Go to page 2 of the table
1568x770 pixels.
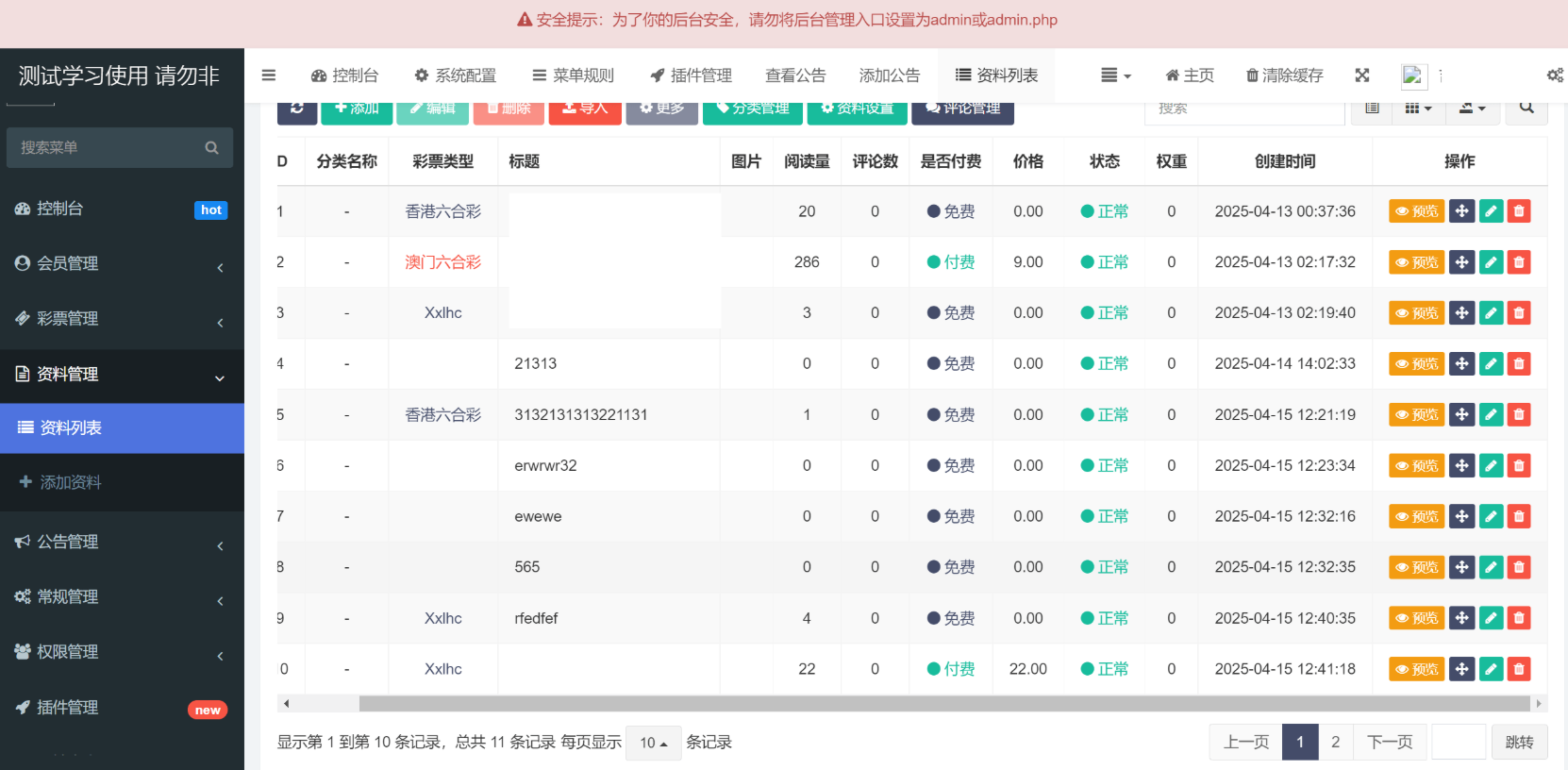pyautogui.click(x=1335, y=743)
